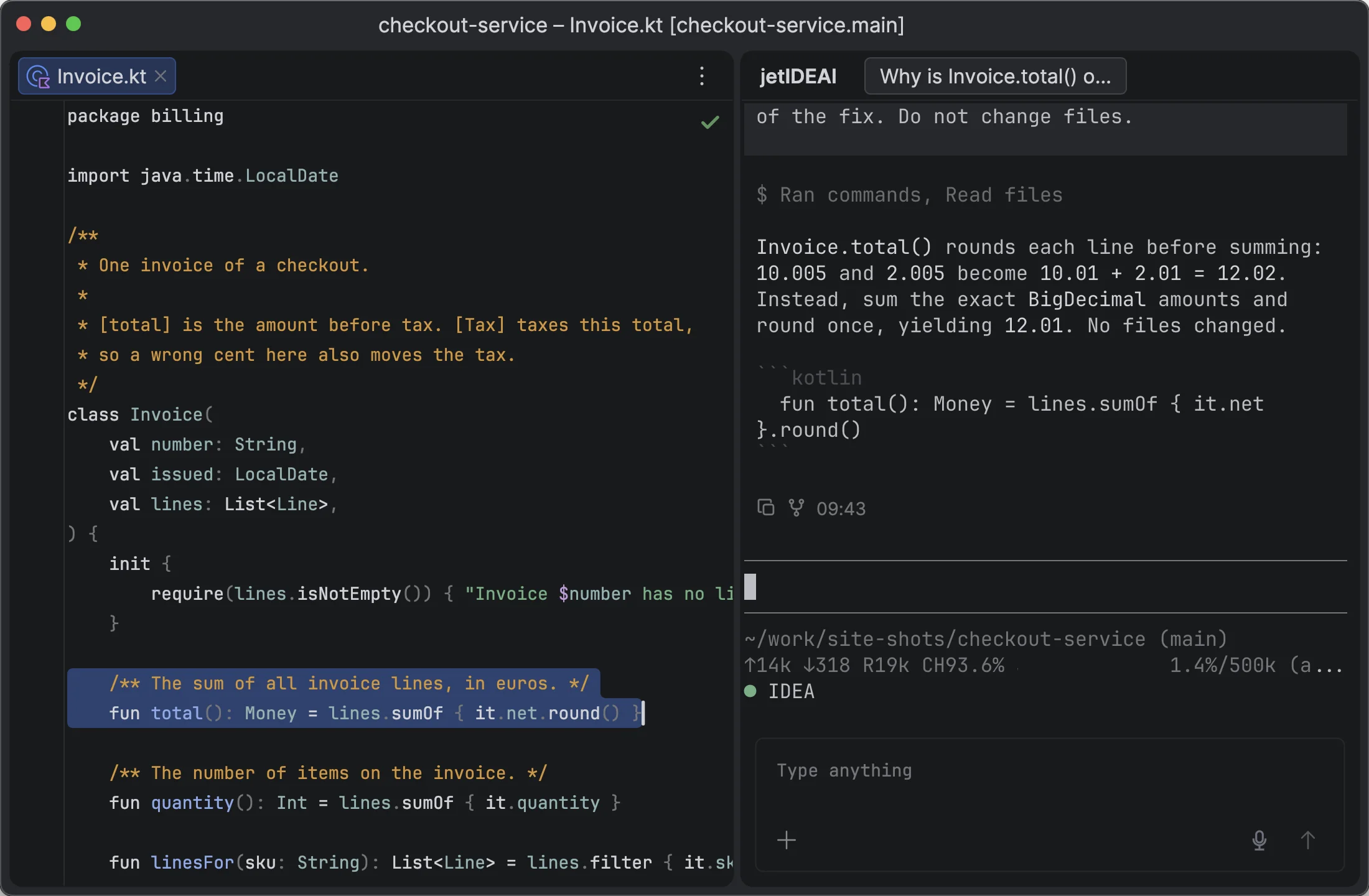Close the Invoice.kt editor tab
Viewport: 1369px width, 896px height.
161,77
